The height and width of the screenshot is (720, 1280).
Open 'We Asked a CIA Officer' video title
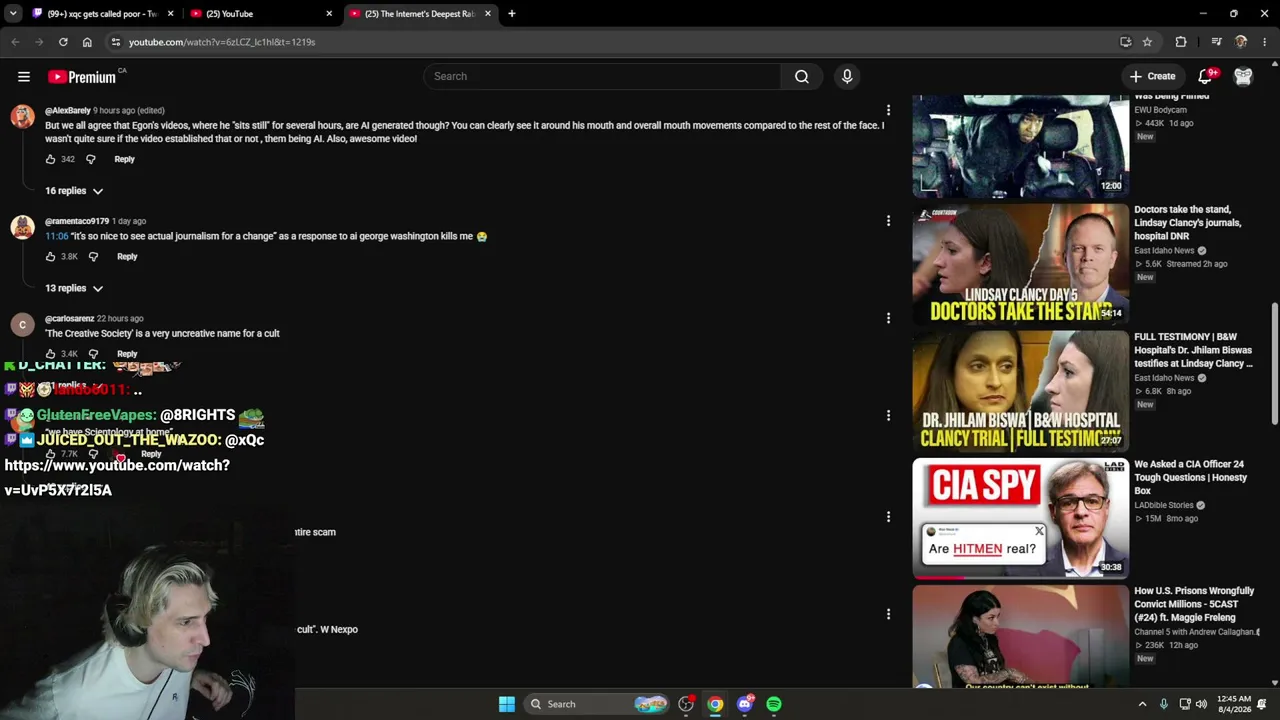point(1190,478)
